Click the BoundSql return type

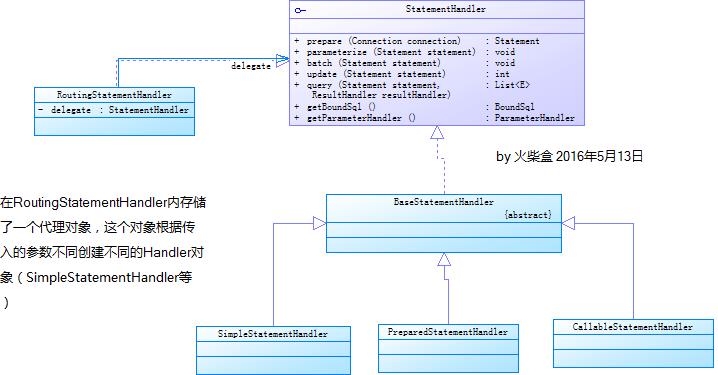[x=514, y=107]
